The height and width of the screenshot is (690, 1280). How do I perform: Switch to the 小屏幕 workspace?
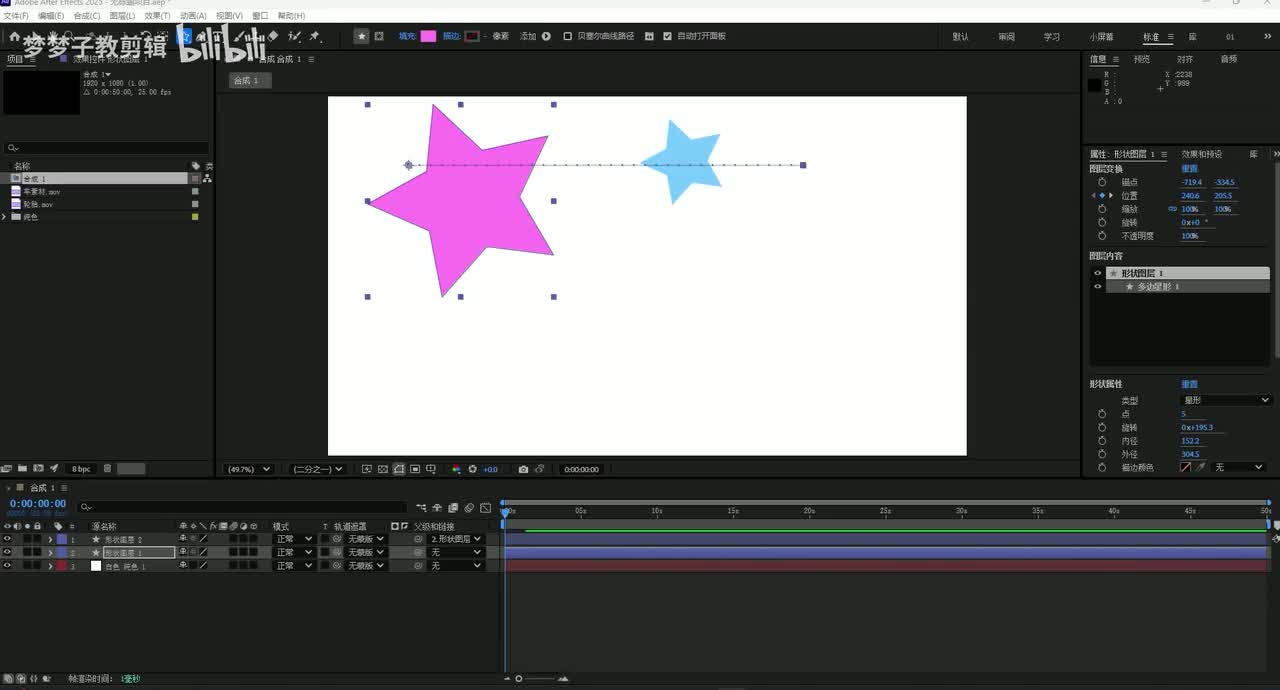(1101, 37)
